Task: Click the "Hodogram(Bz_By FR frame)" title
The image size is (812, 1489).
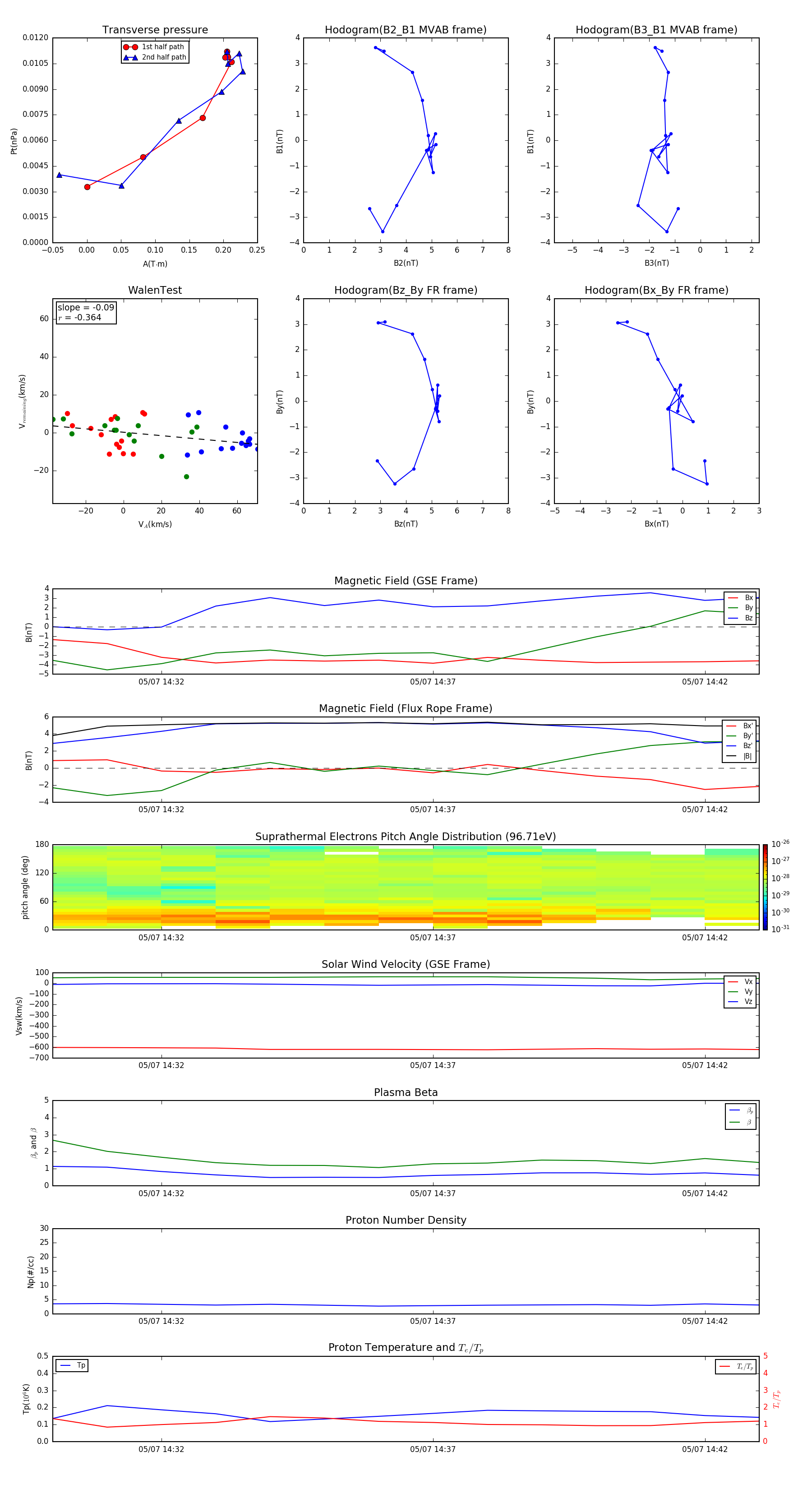Action: (x=406, y=290)
